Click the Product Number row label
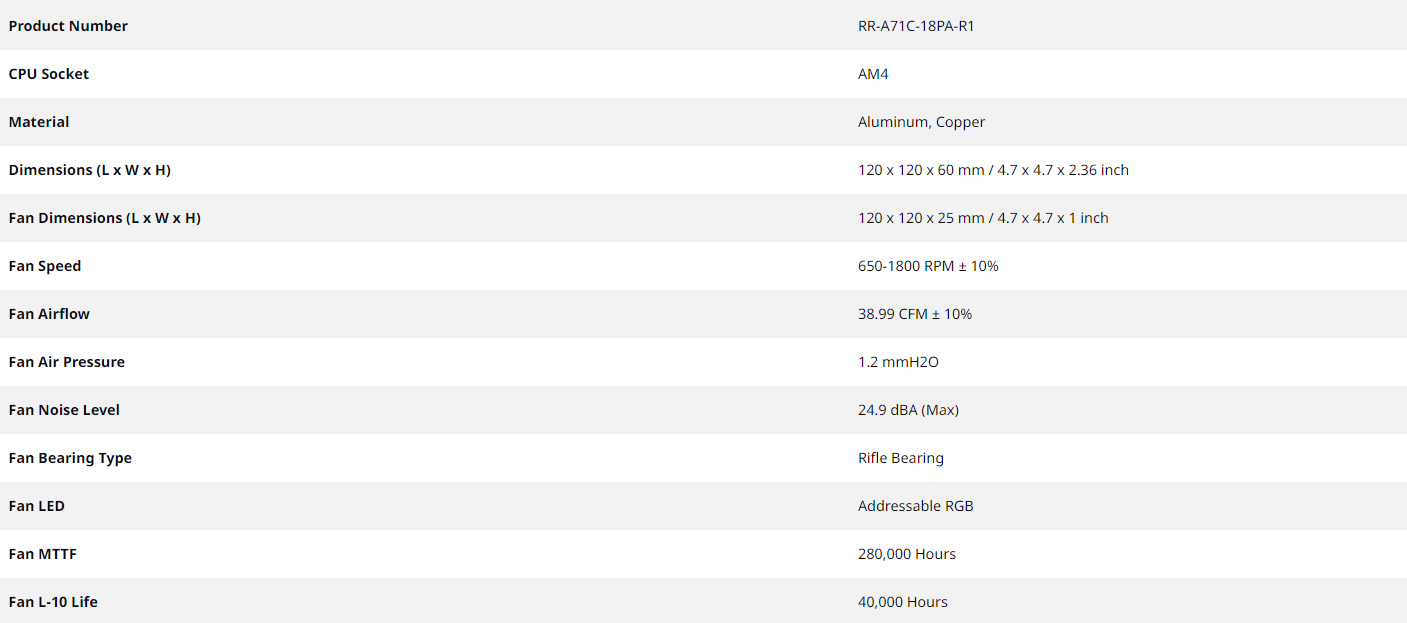The image size is (1407, 623). [x=68, y=26]
